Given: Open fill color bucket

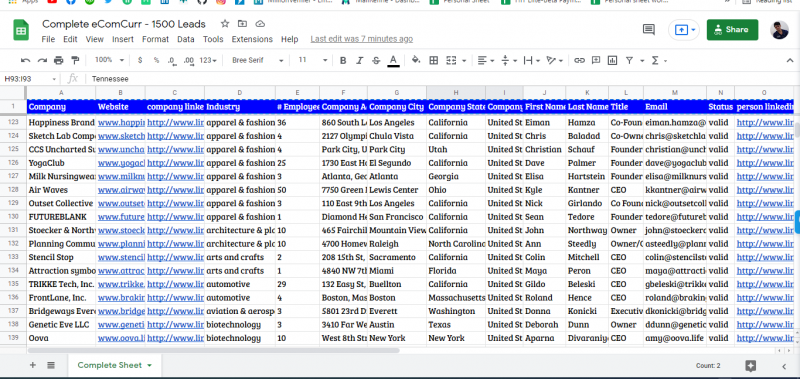Looking at the screenshot, I should pos(416,60).
